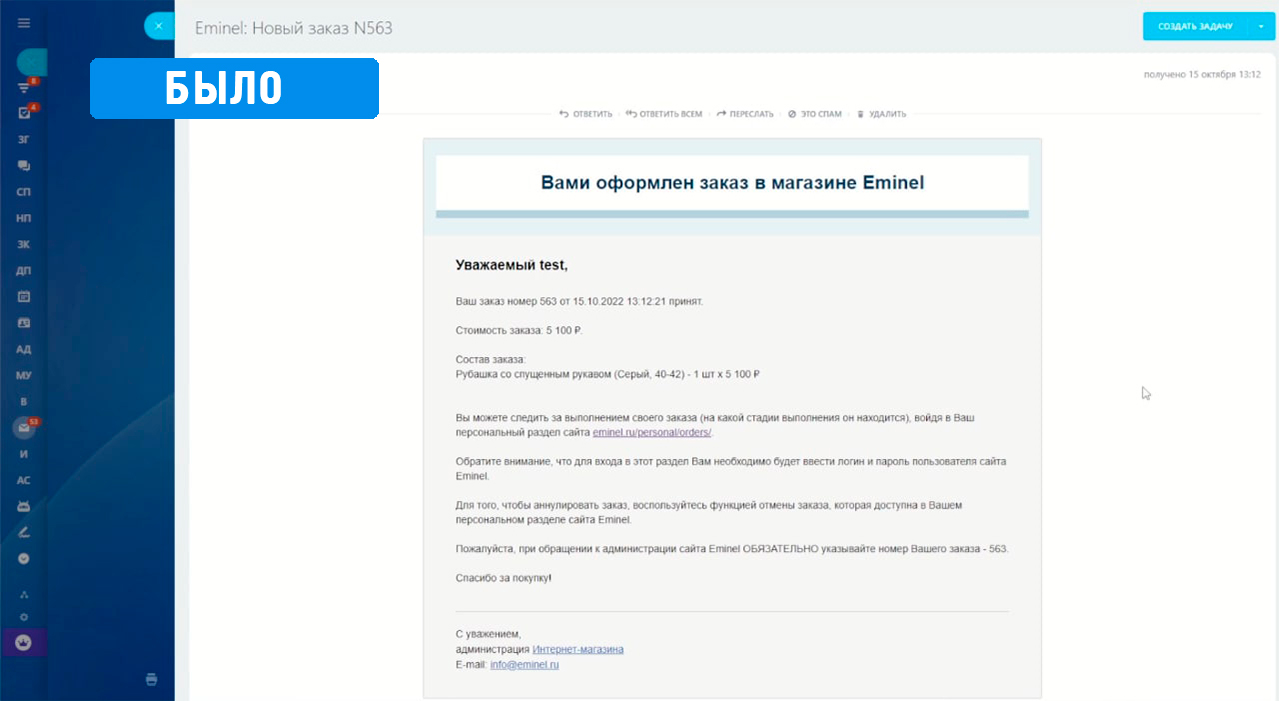Open the ЗК sidebar item

point(24,244)
